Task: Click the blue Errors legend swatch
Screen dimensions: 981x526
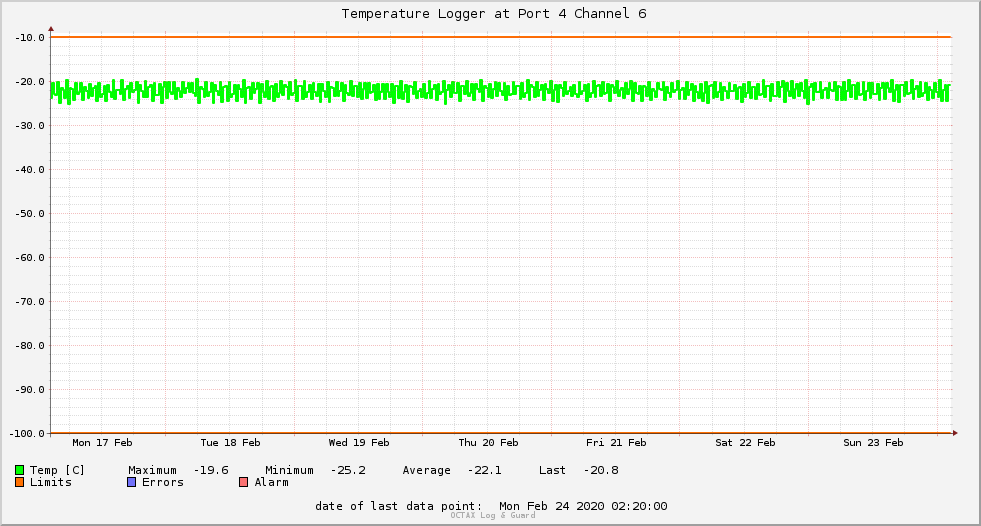Action: (131, 482)
